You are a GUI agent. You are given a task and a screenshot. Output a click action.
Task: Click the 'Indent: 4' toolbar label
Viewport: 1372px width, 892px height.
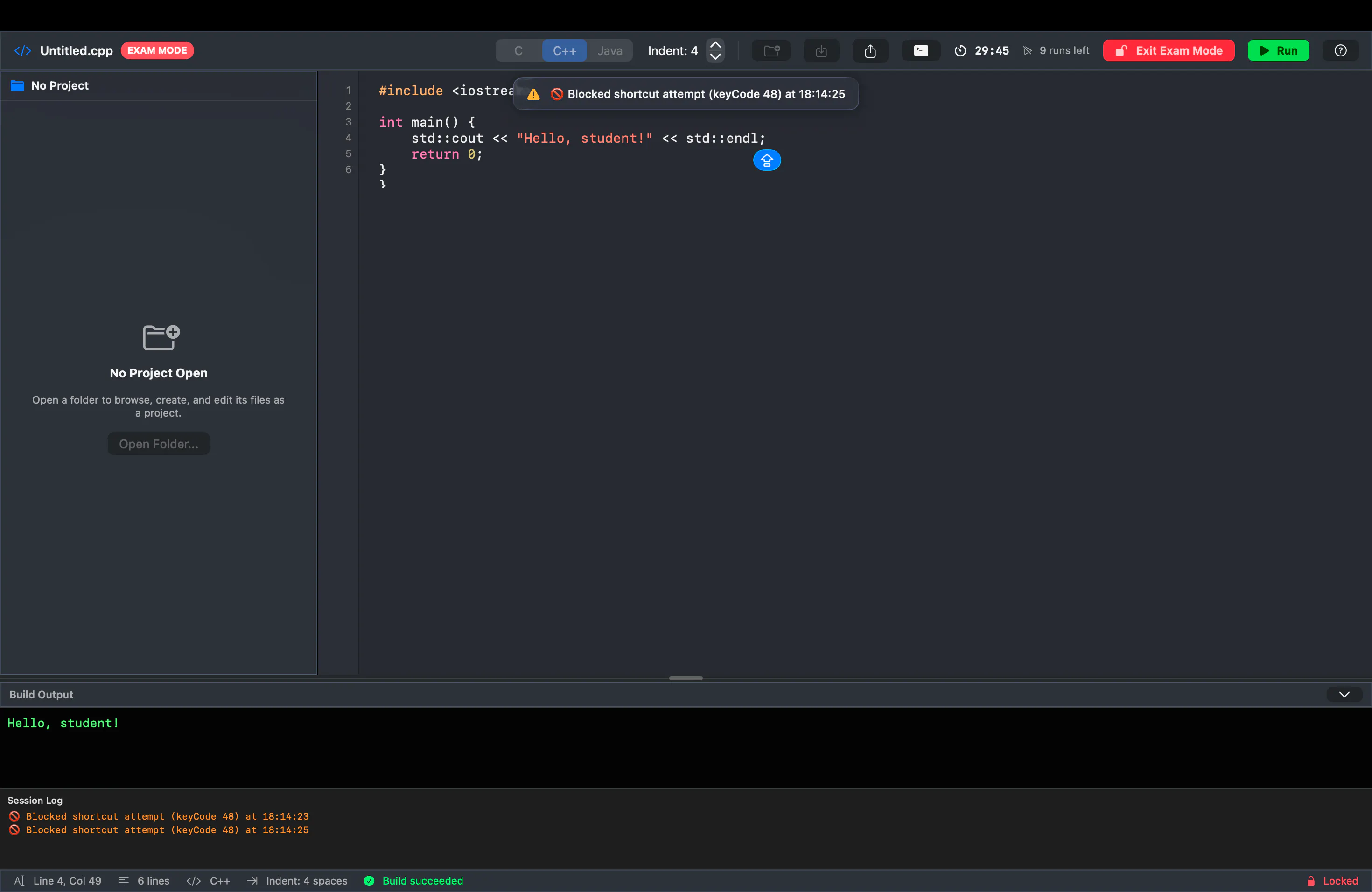click(x=673, y=51)
